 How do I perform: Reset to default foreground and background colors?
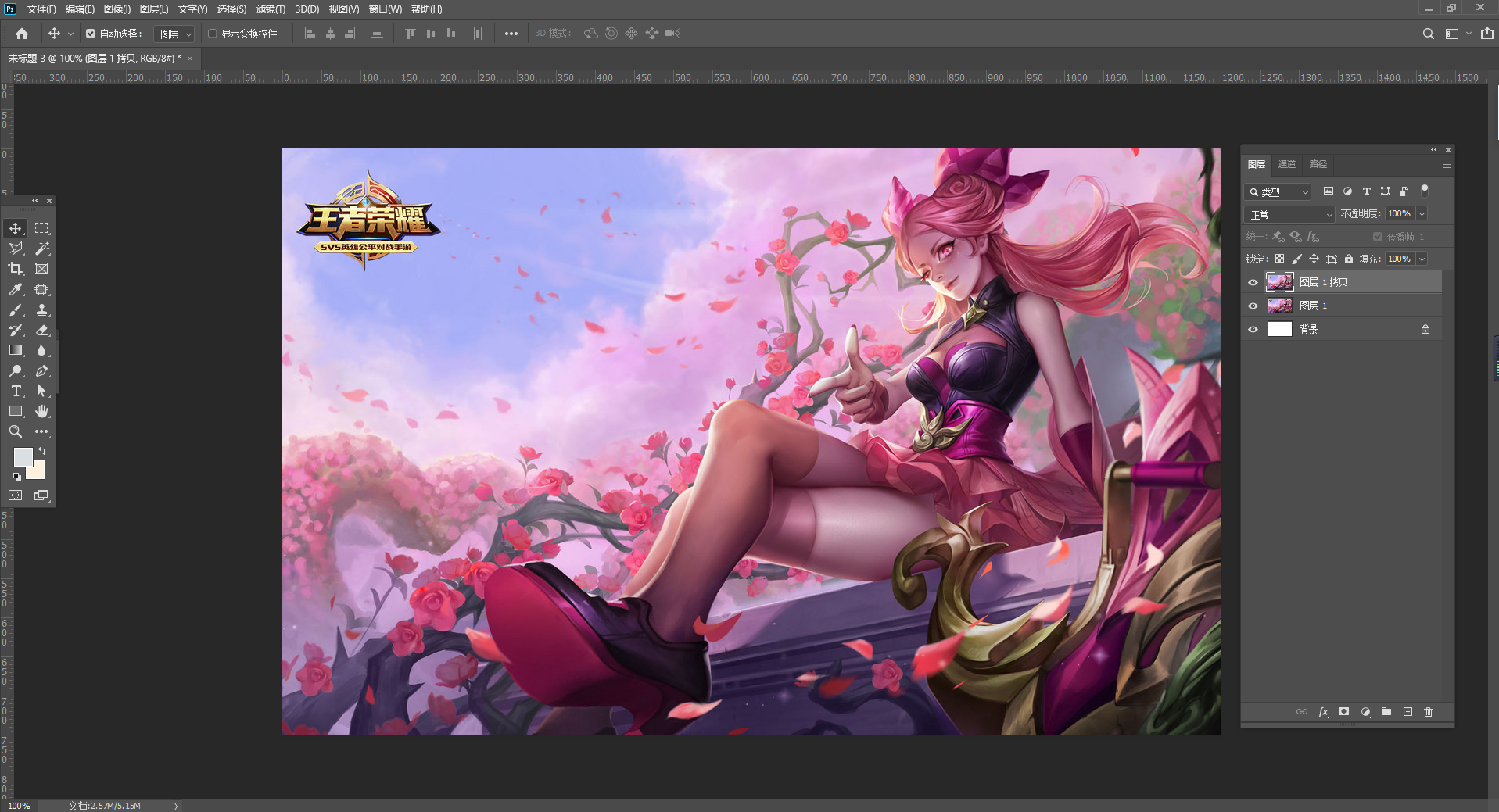16,476
